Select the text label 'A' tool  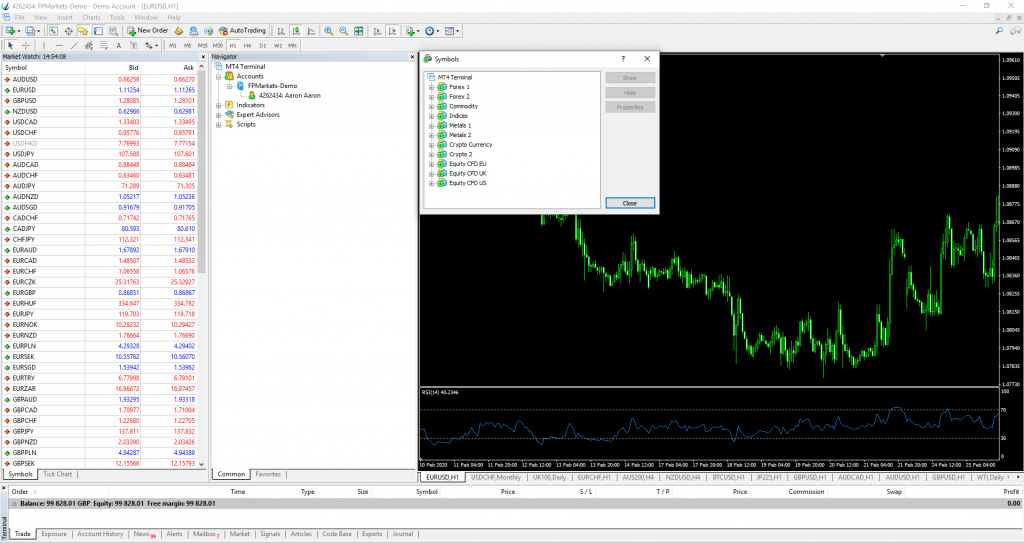tap(119, 46)
